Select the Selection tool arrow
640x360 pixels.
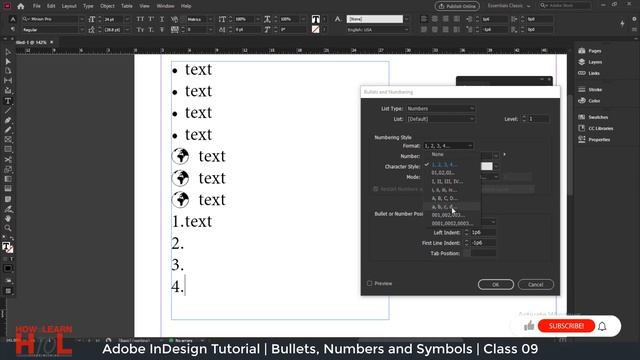(8, 52)
